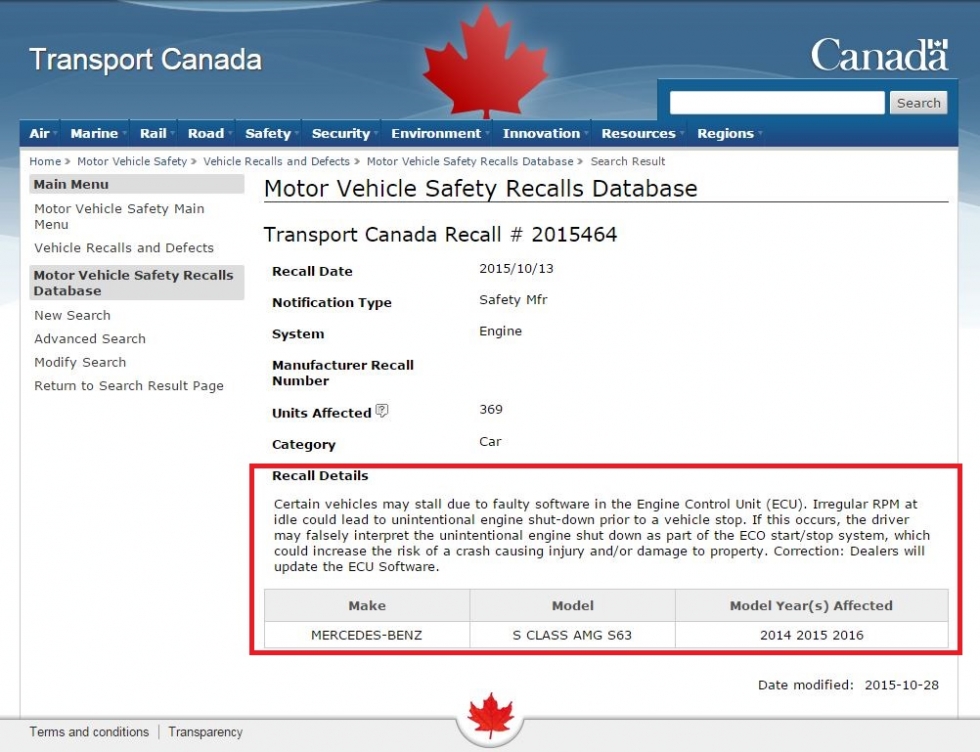Open Advanced Search sidebar link
Screen dimensions: 980x752
[x=90, y=339]
